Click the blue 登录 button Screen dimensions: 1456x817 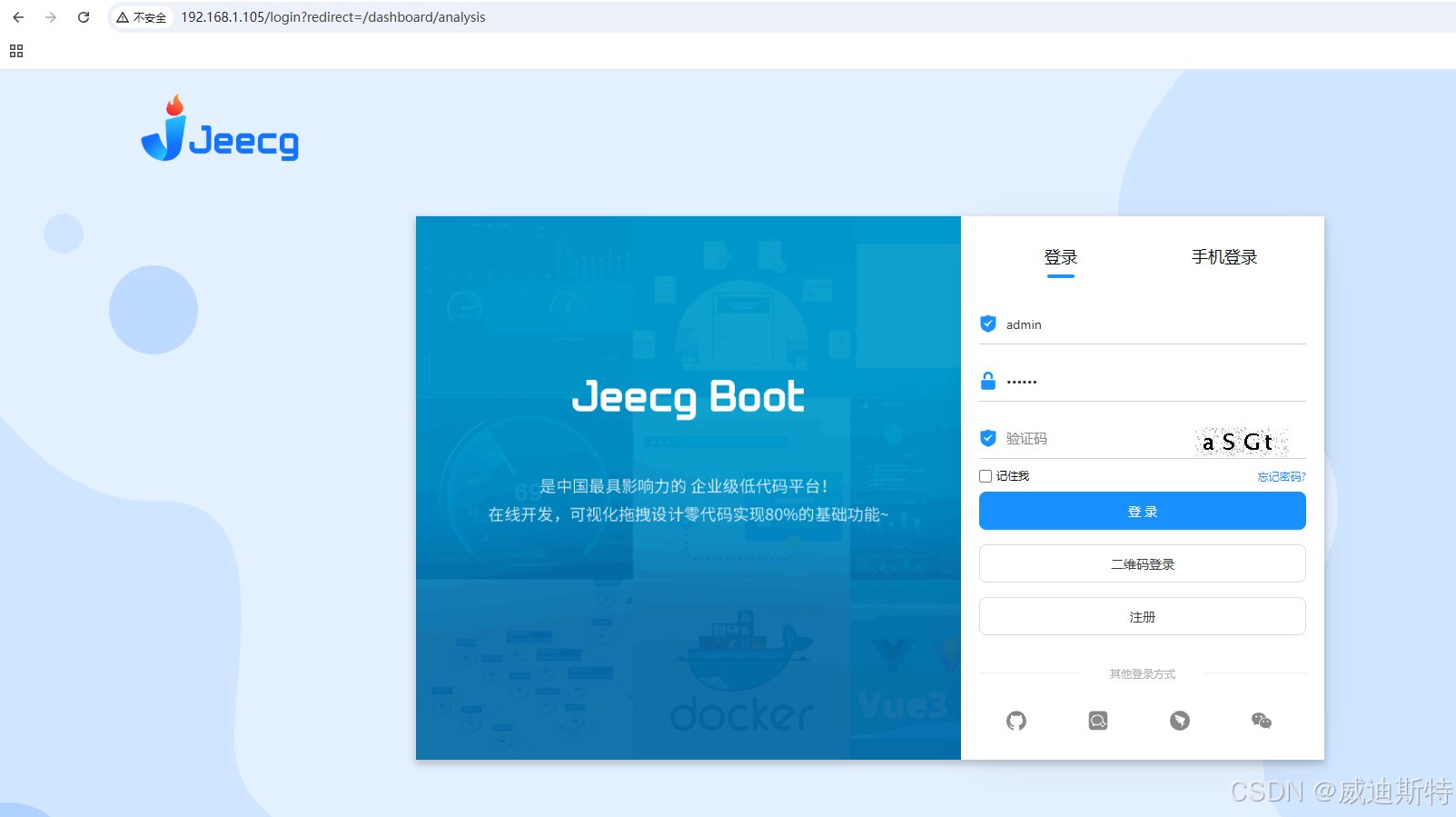click(1143, 511)
